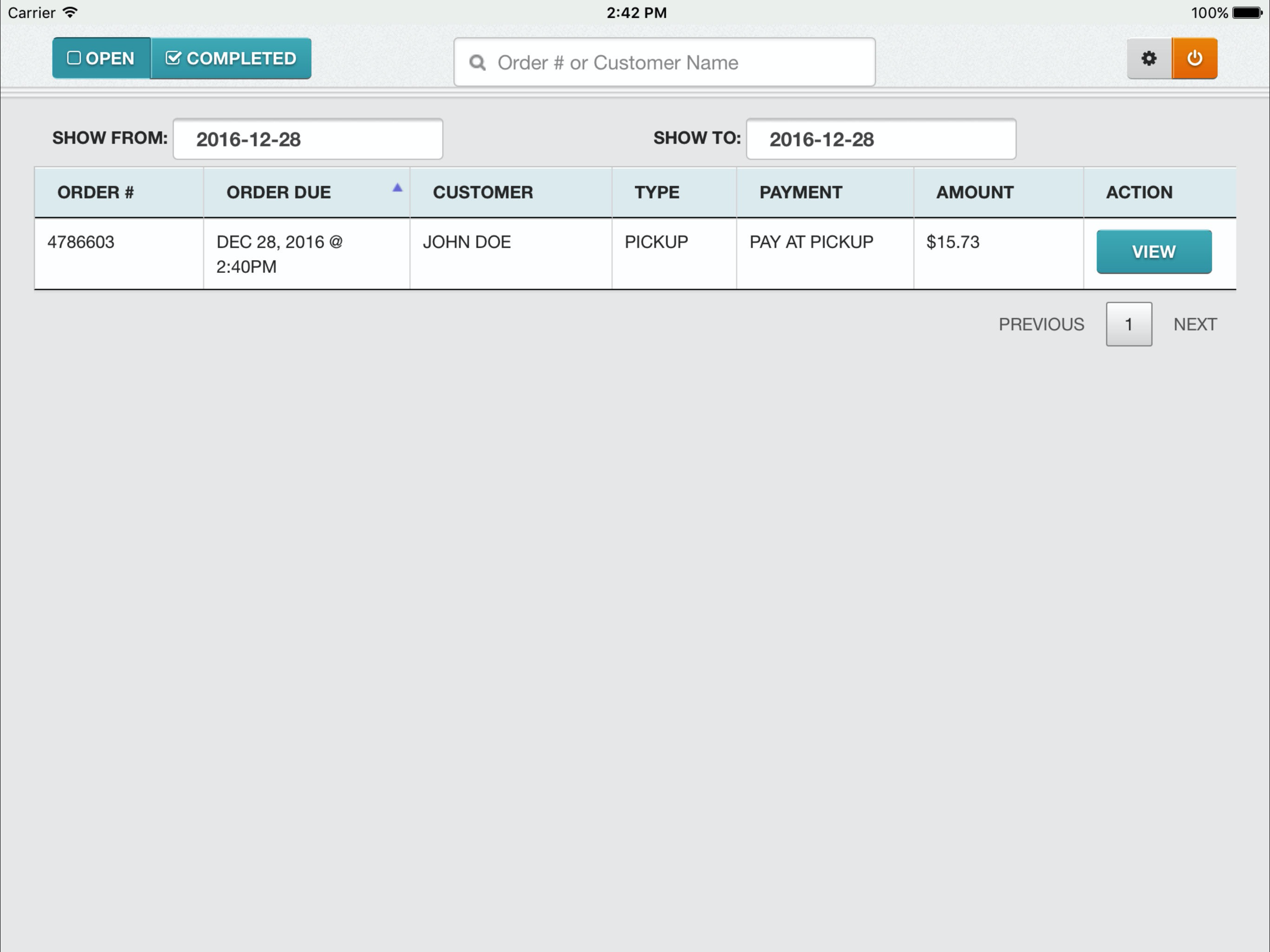
Task: Click the search magnifier icon
Action: click(x=477, y=62)
